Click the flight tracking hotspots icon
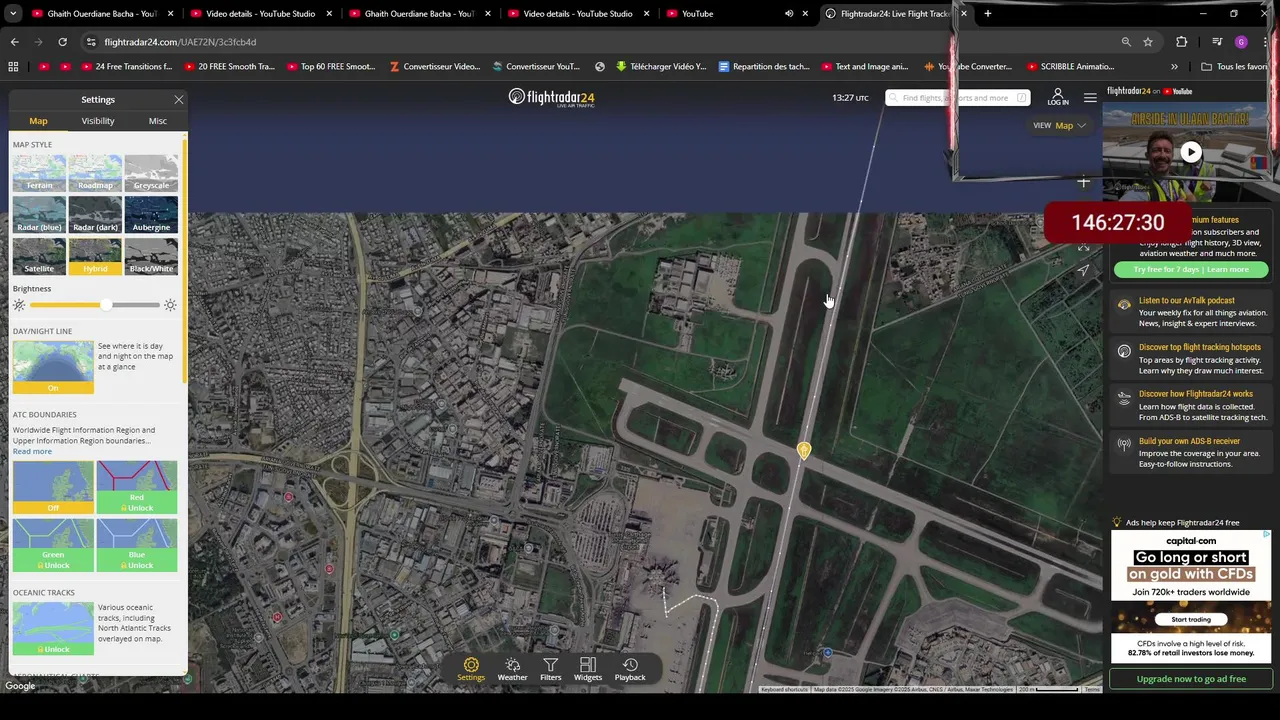Screen dimensions: 1280x720 click(x=1124, y=351)
